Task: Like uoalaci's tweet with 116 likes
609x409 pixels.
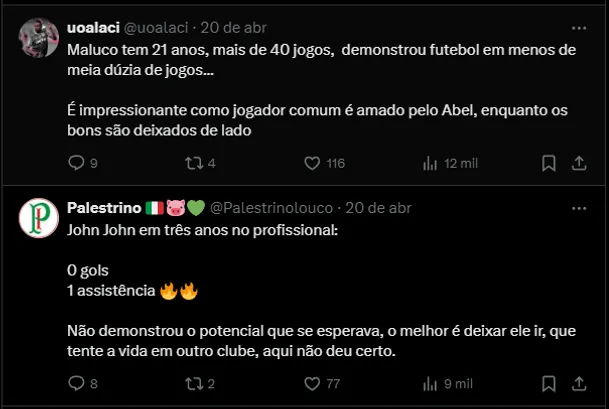Action: pyautogui.click(x=311, y=163)
